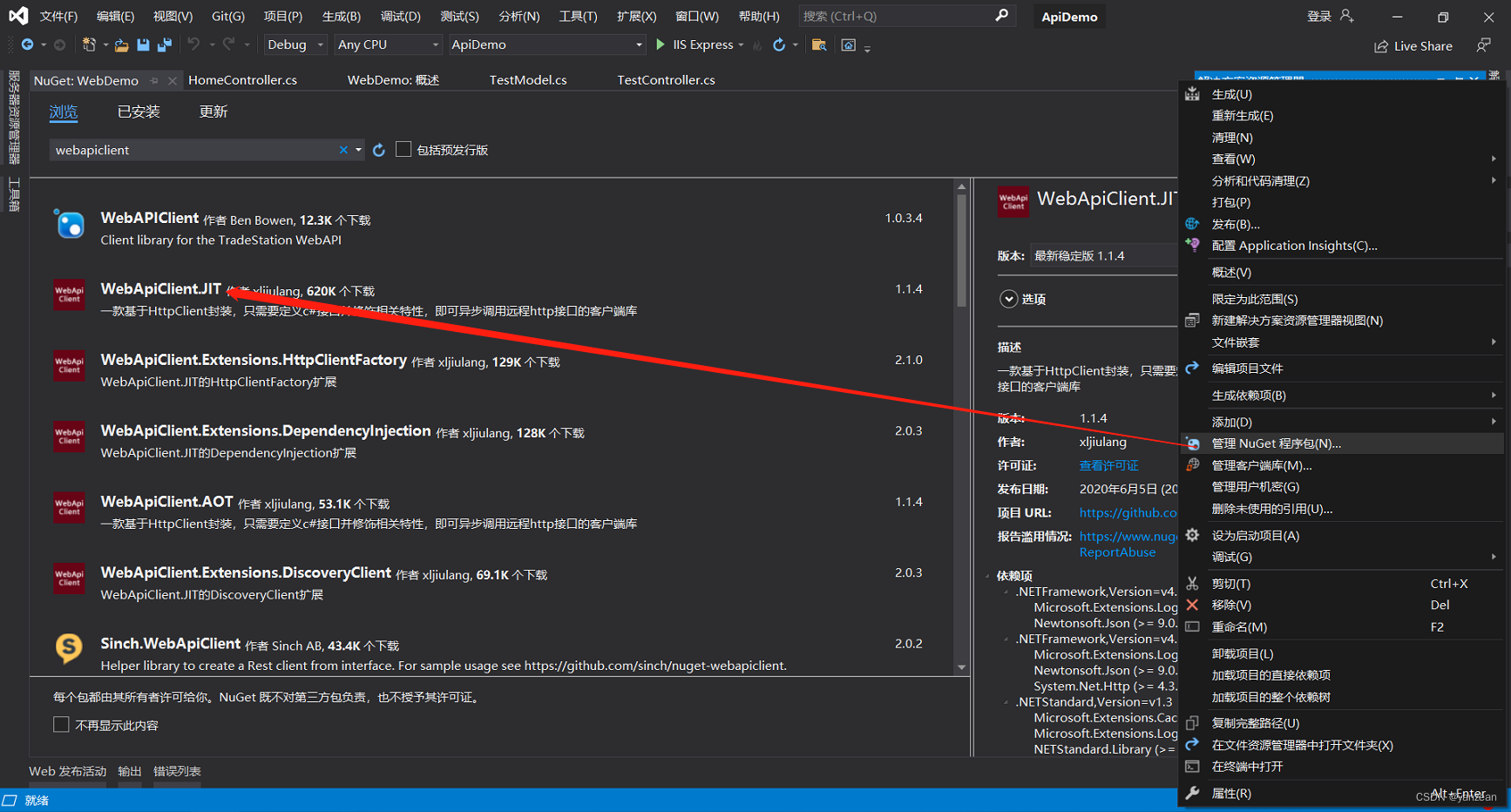The image size is (1511, 812).
Task: Click the search magnifier icon in title bar
Action: click(1001, 16)
